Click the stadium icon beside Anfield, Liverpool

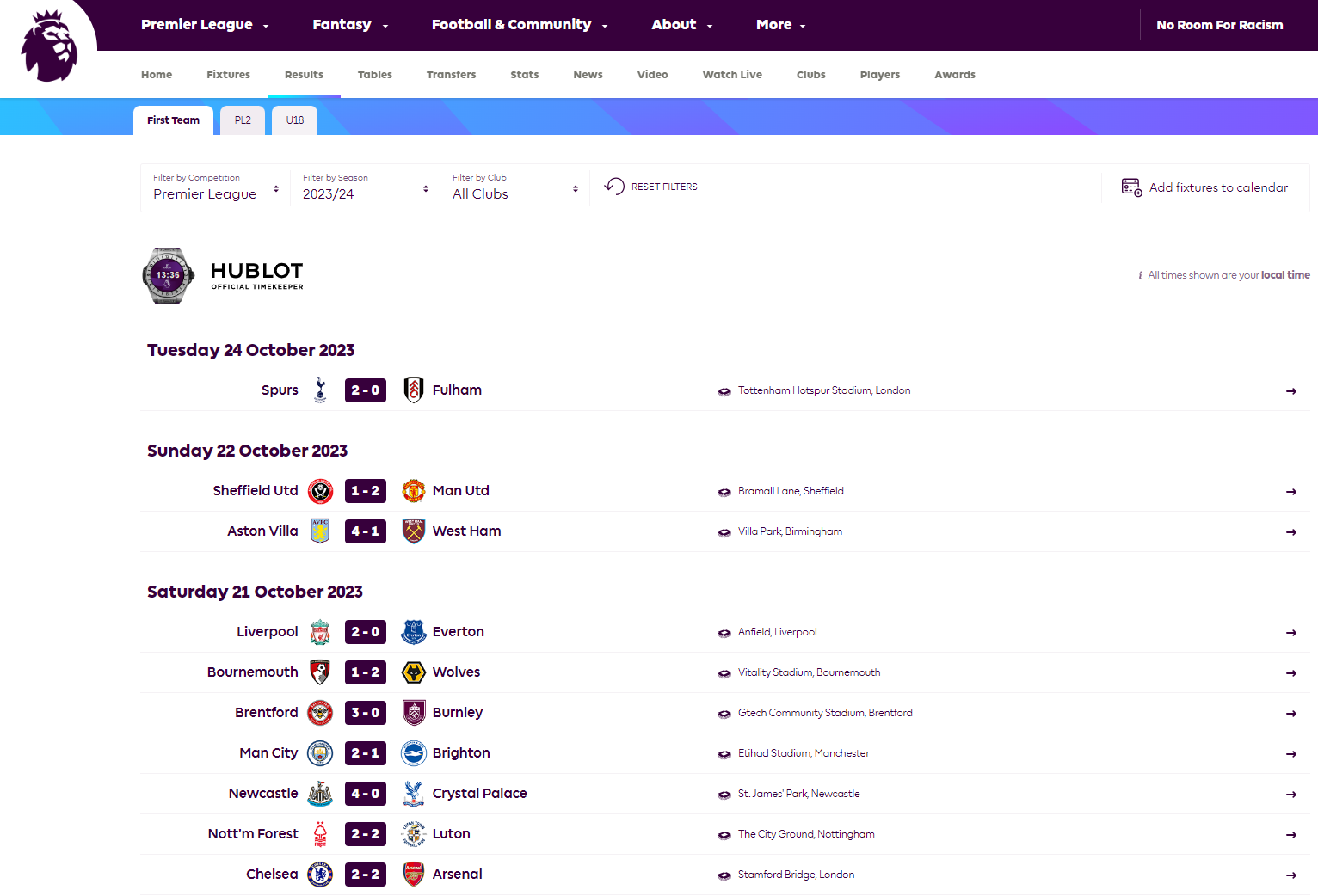pos(724,633)
